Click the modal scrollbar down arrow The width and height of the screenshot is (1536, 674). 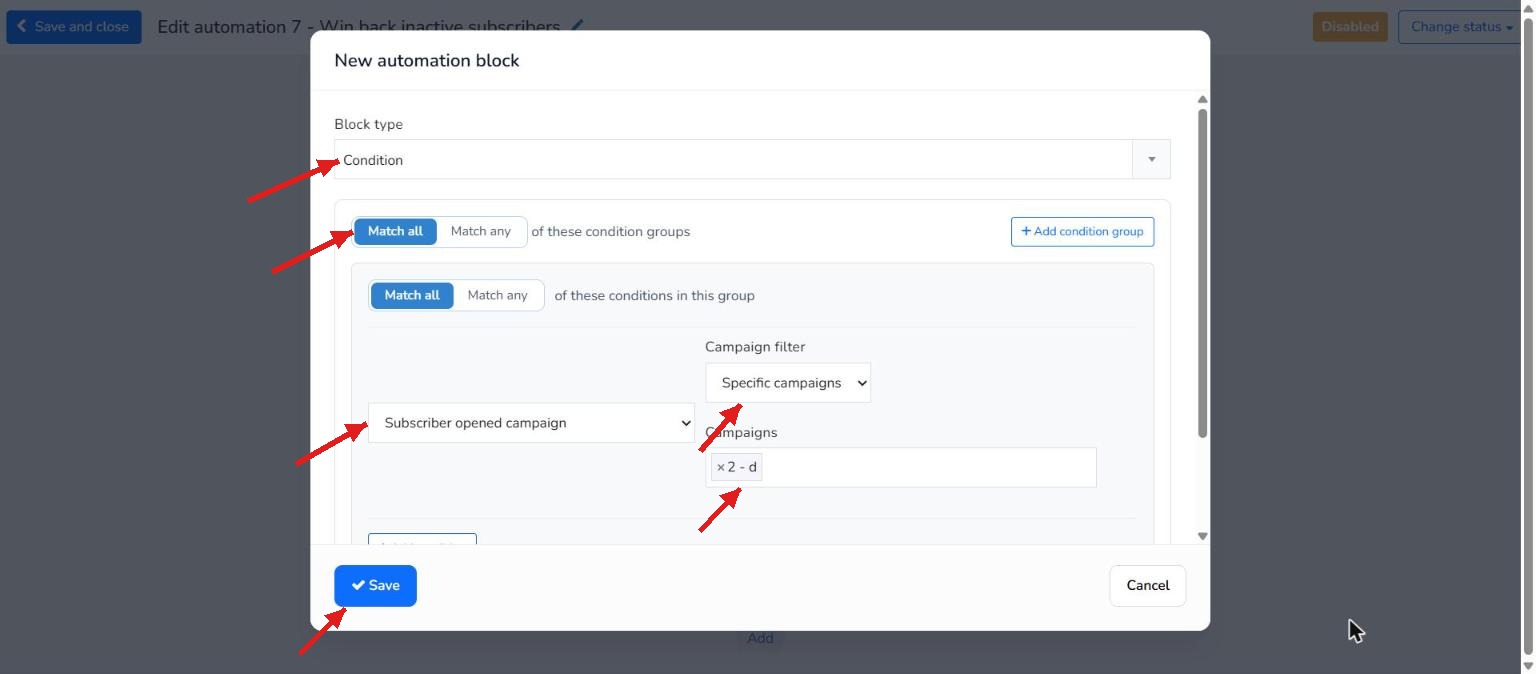[1203, 536]
